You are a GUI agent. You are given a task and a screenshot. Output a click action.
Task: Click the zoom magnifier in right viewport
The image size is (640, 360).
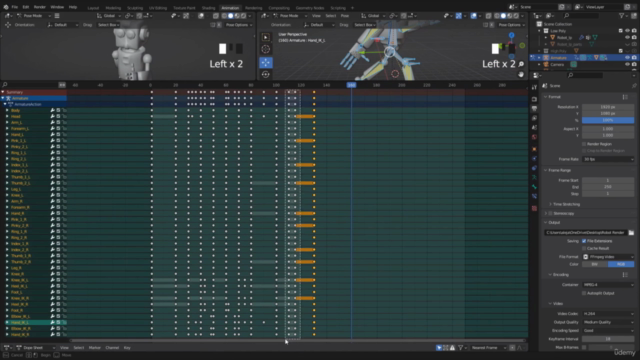pos(521,64)
